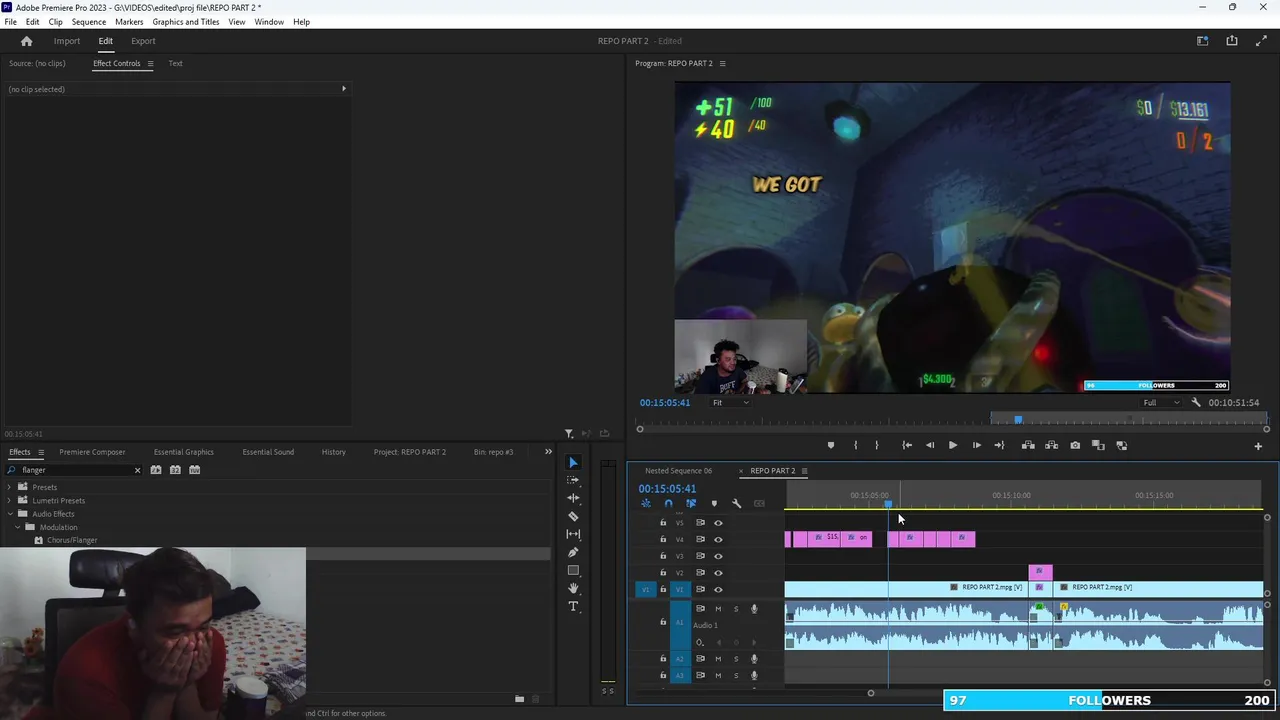Screen dimensions: 1280x720
Task: Select the Razor tool
Action: pyautogui.click(x=573, y=516)
